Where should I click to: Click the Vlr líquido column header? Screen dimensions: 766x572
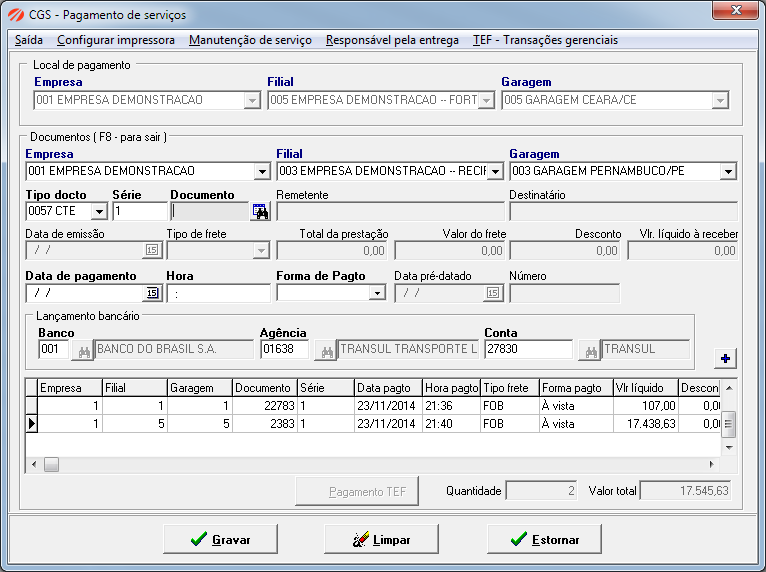[645, 388]
